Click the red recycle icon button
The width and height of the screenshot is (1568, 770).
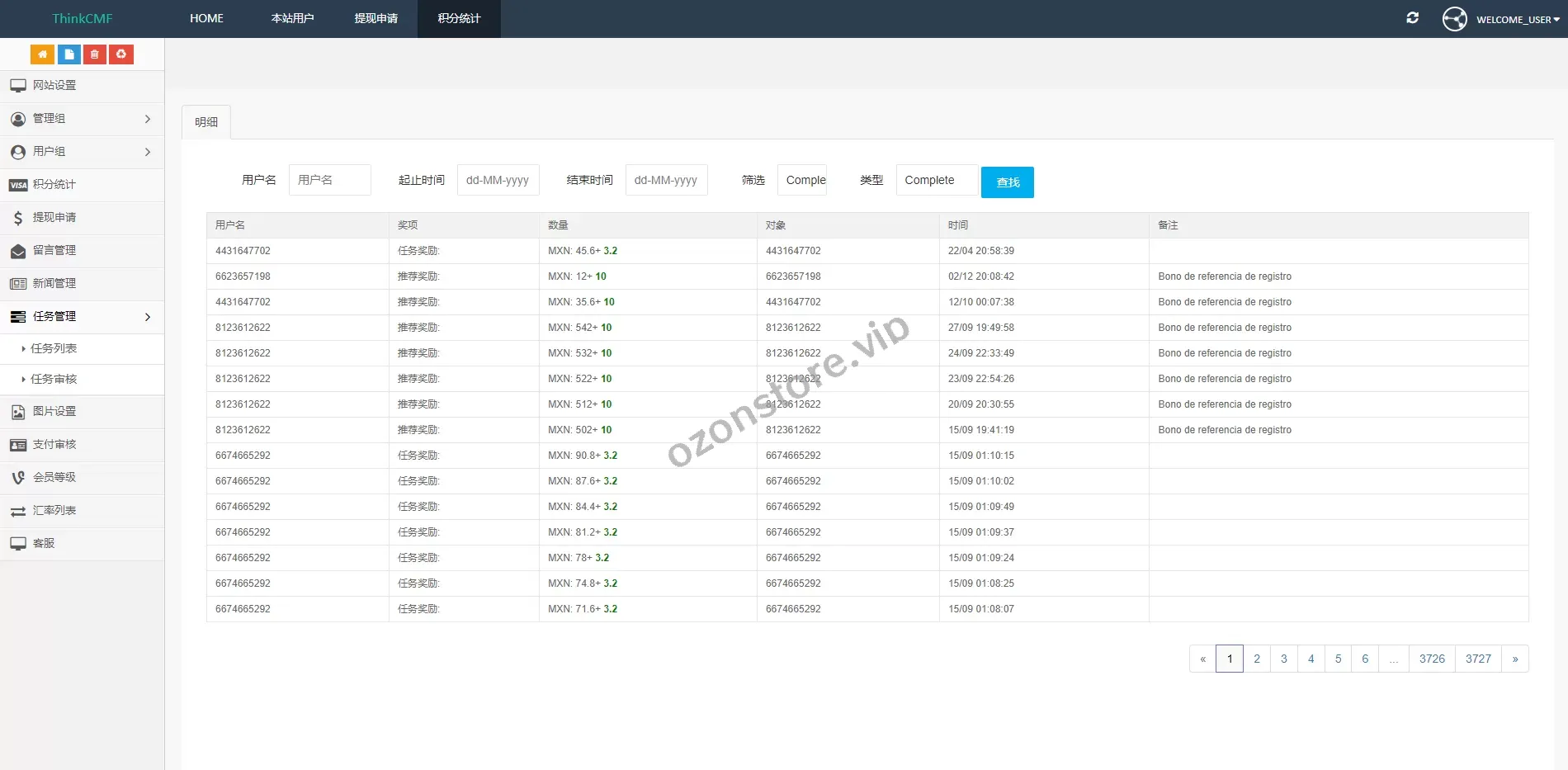coord(121,54)
